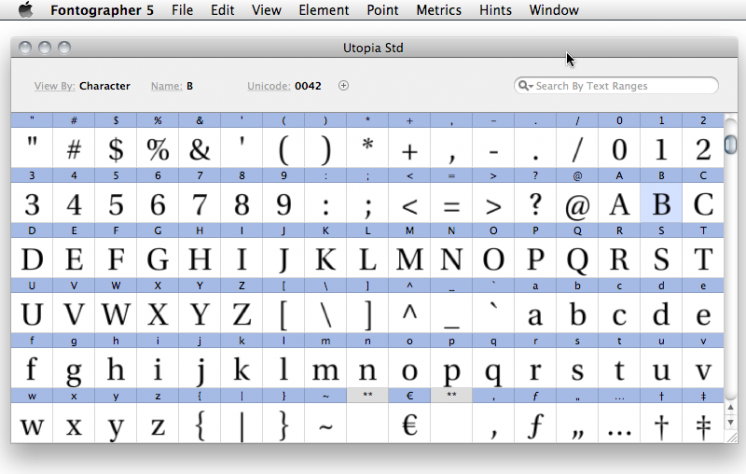Select the asterisk glyph cell
The image size is (746, 474).
[x=368, y=148]
